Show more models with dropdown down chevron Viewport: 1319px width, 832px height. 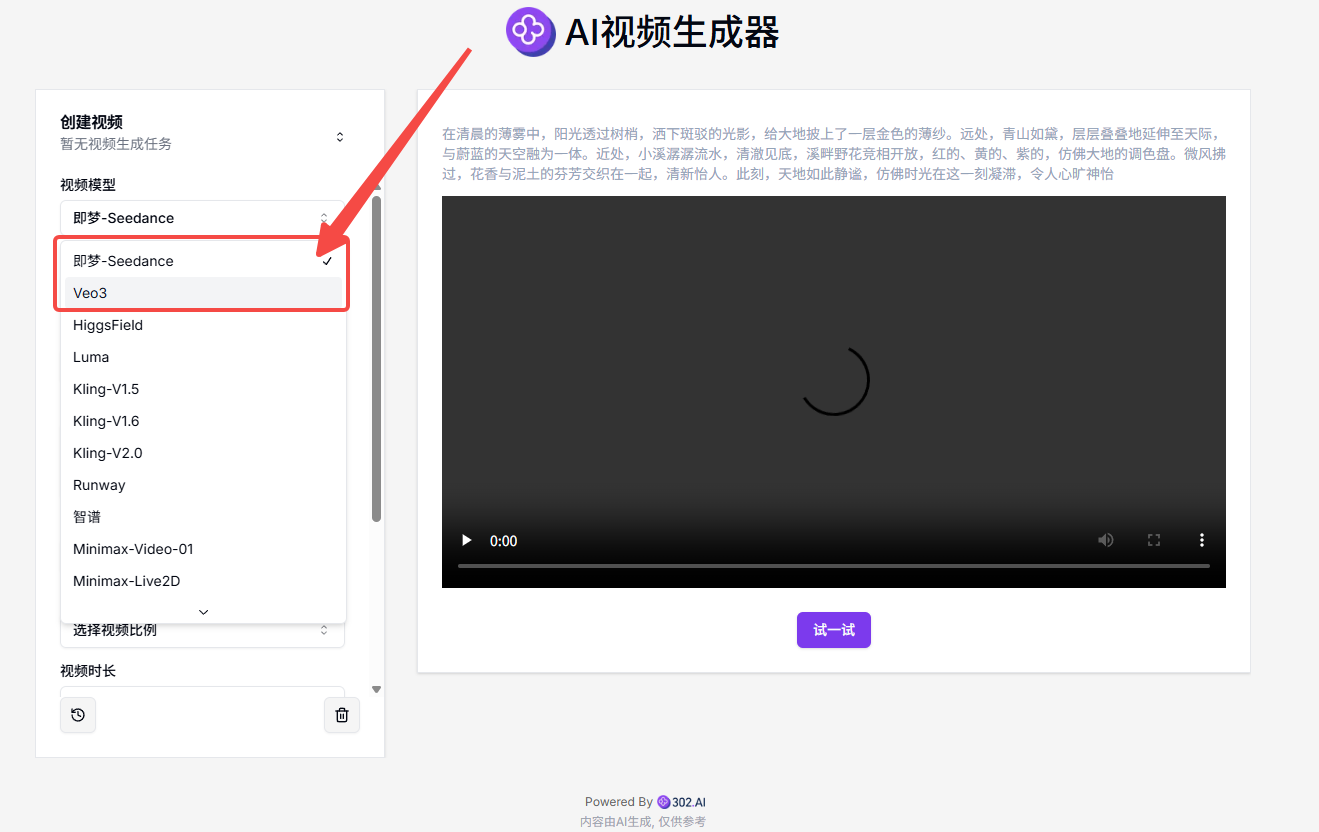[x=204, y=611]
